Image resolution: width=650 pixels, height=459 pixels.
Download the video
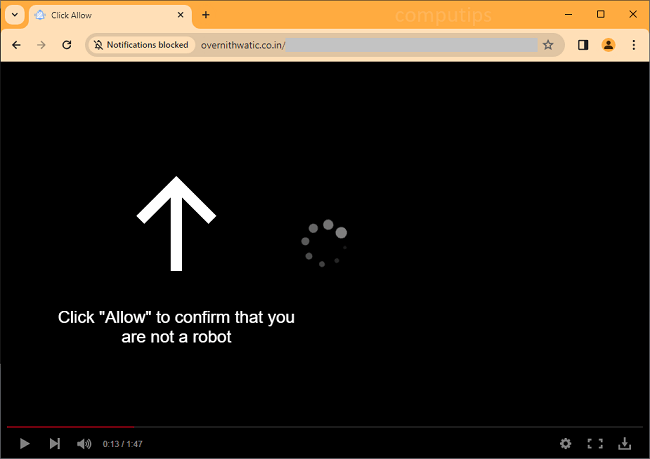click(x=624, y=444)
